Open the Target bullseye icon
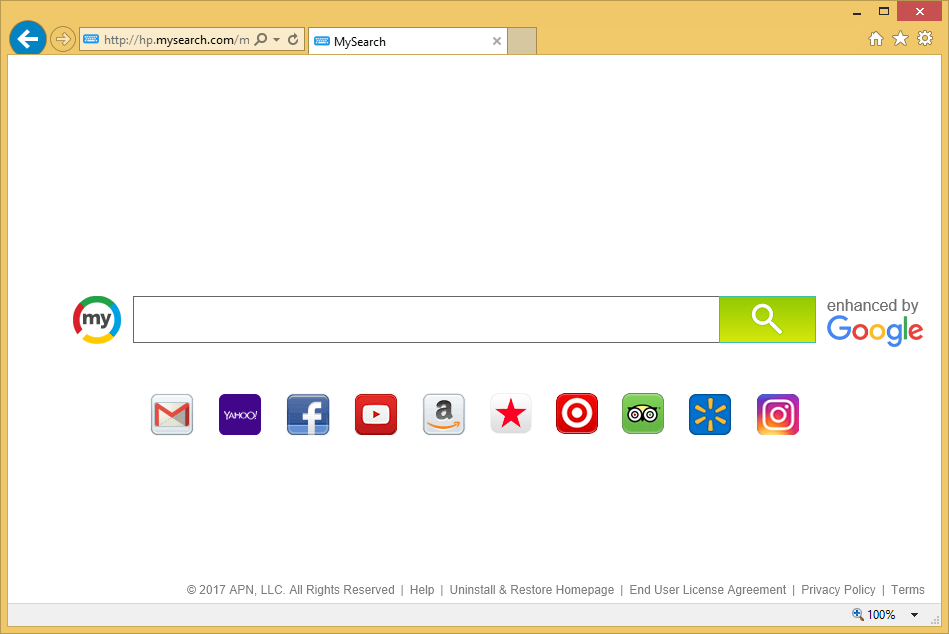Viewport: 949px width, 634px height. (x=577, y=414)
